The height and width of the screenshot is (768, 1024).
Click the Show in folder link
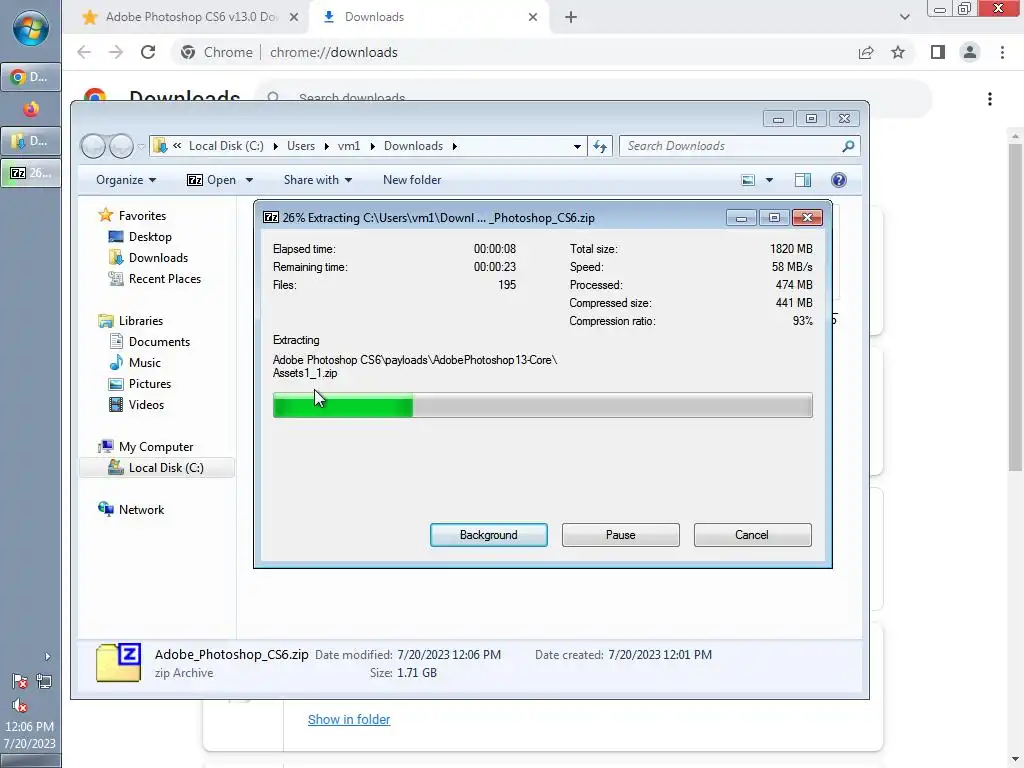349,720
